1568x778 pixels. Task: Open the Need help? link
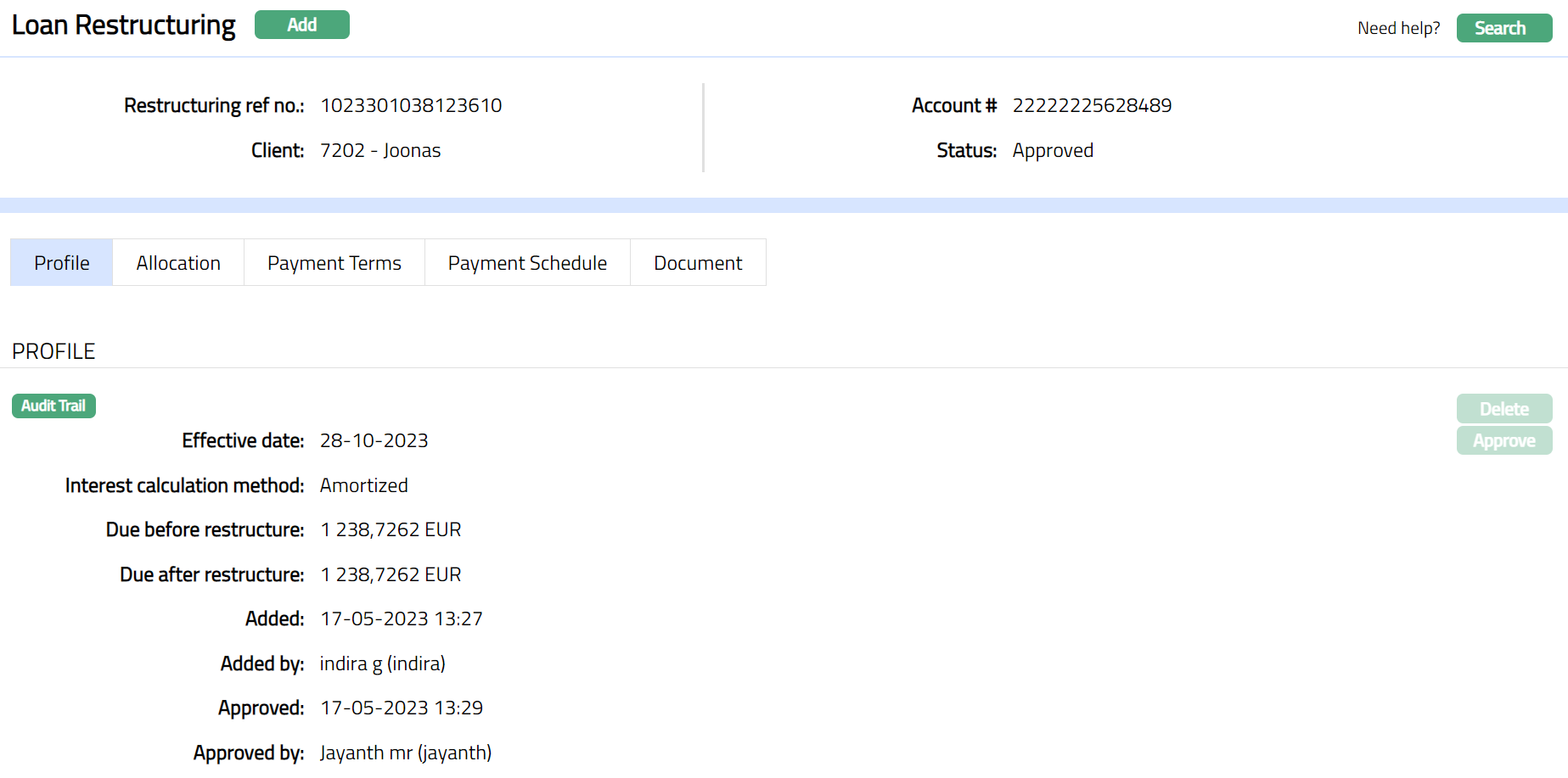pos(1398,28)
